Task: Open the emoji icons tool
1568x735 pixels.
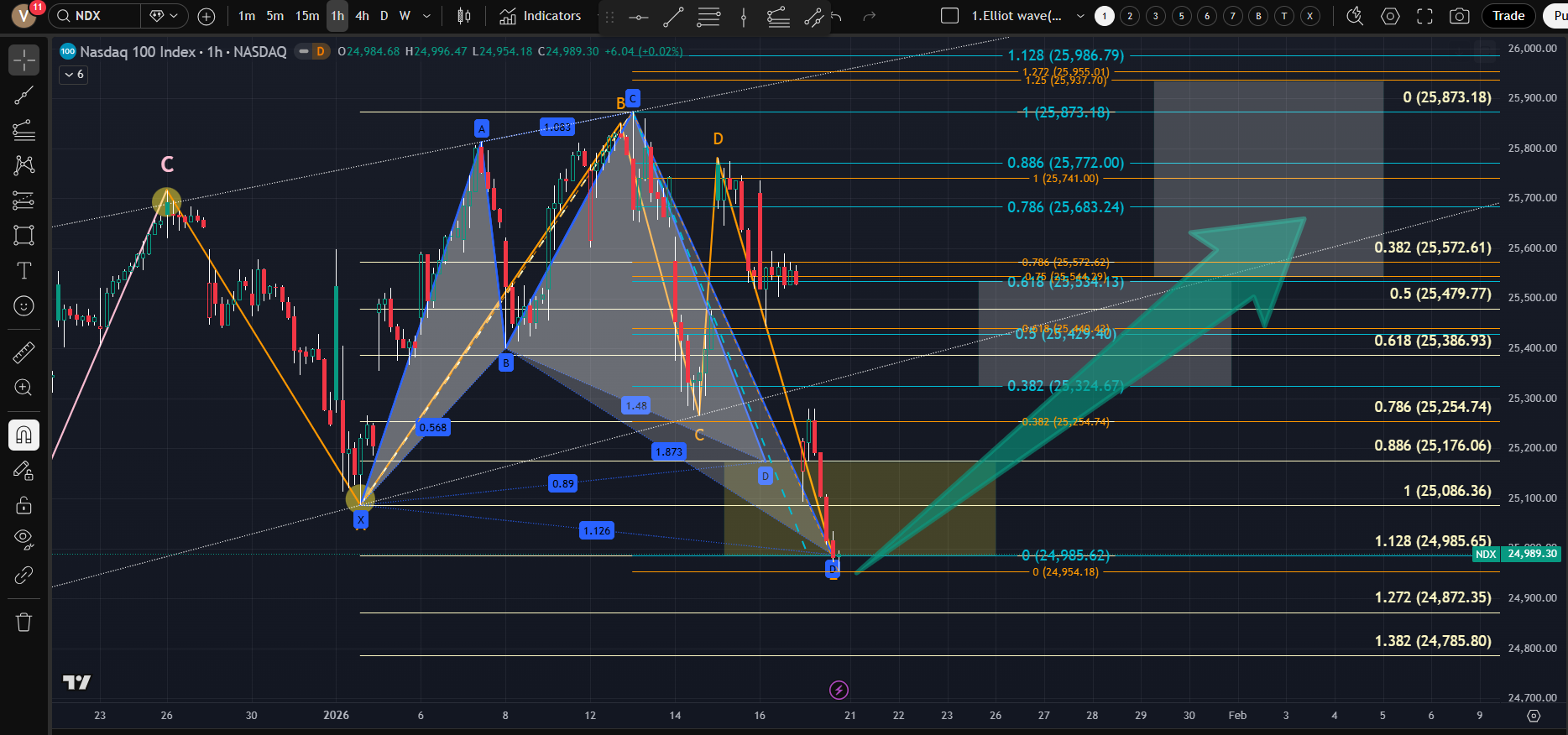Action: coord(24,306)
